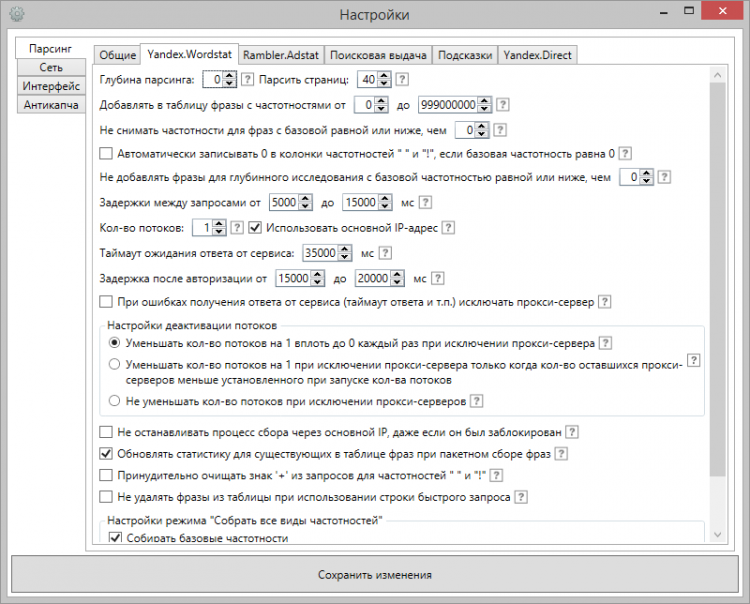This screenshot has height=604, width=750.
Task: Open the Поисковая выдача tab
Action: (x=378, y=55)
